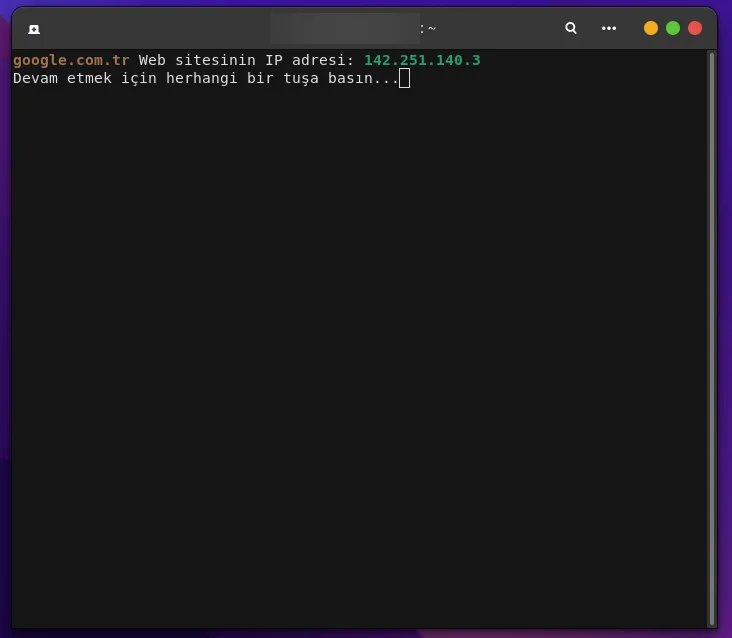Open the terminal search icon

pos(570,28)
